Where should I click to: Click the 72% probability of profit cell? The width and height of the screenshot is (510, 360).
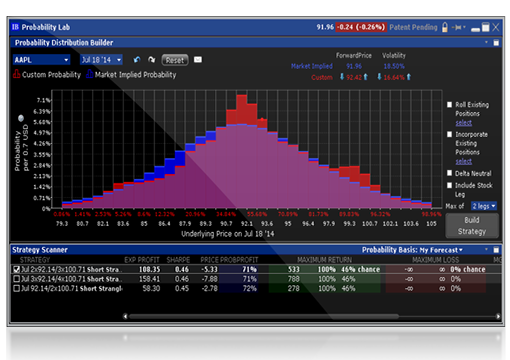pos(250,288)
